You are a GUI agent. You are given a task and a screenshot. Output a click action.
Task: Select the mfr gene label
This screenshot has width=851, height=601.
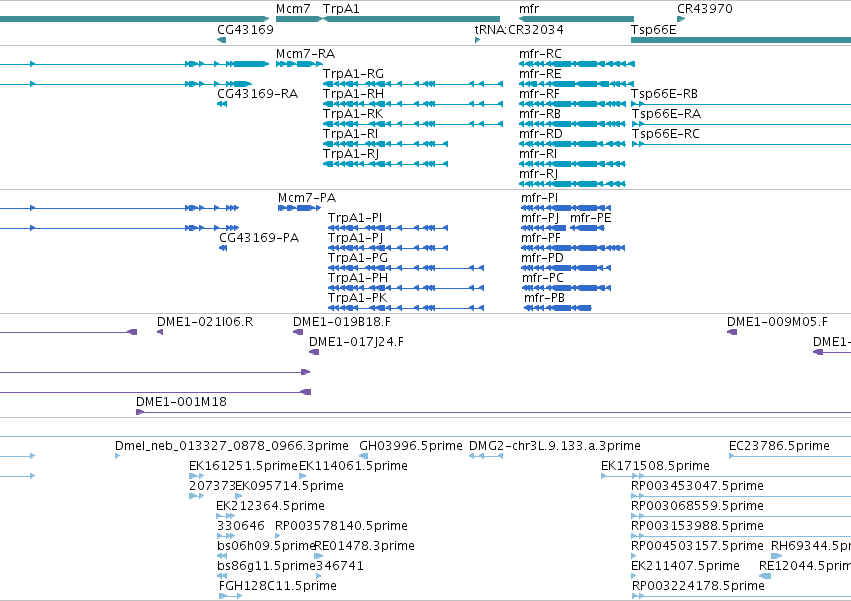(529, 9)
